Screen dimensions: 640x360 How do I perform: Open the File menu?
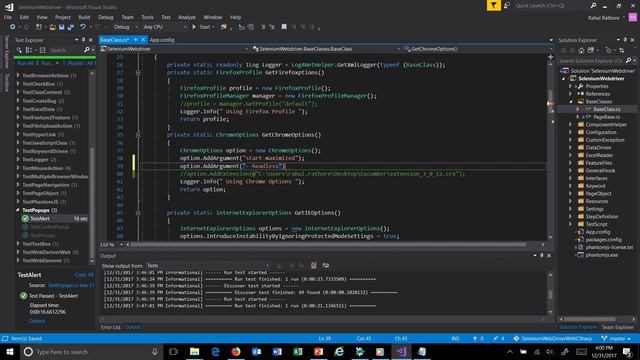click(8, 17)
